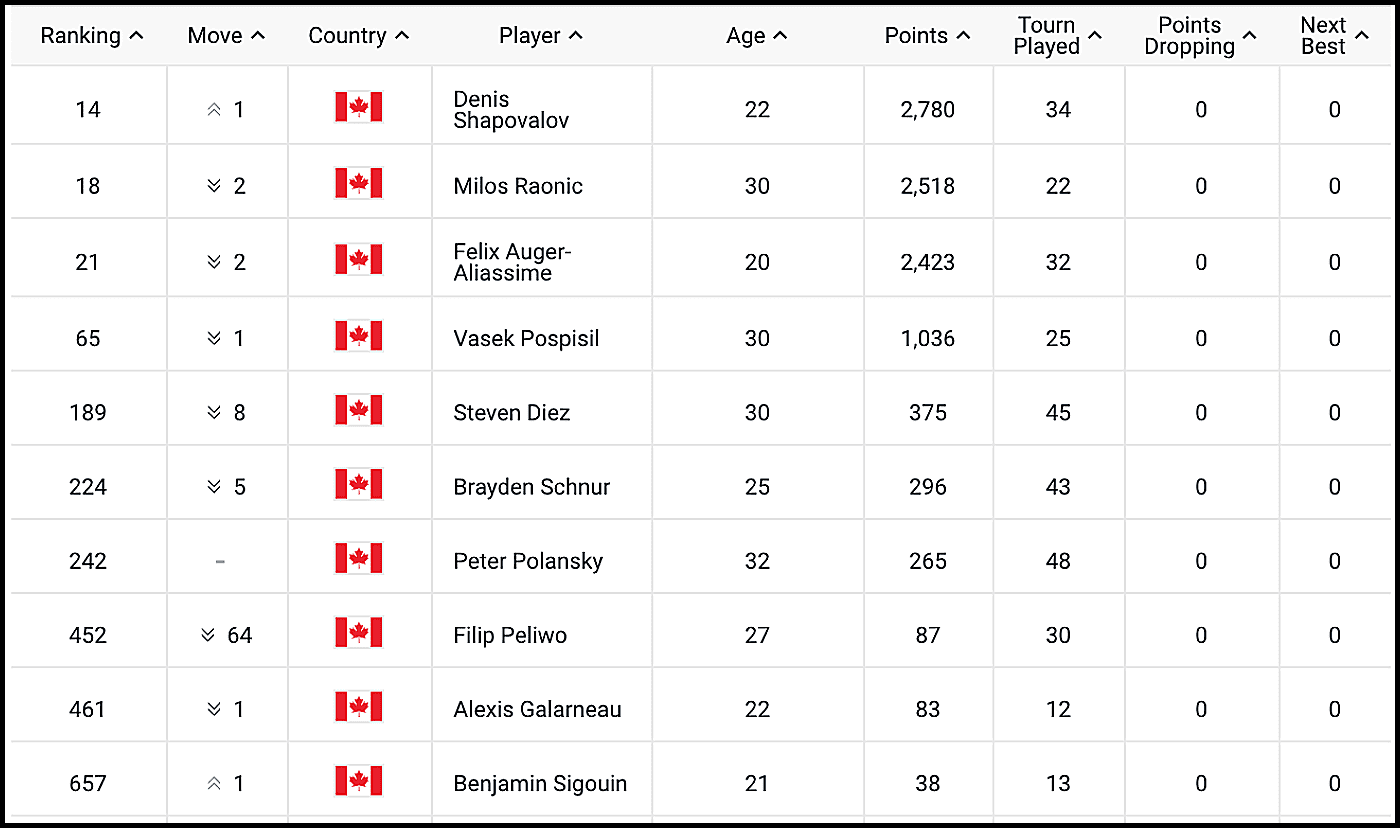
Task: Sort the table by Points column
Action: tap(927, 35)
